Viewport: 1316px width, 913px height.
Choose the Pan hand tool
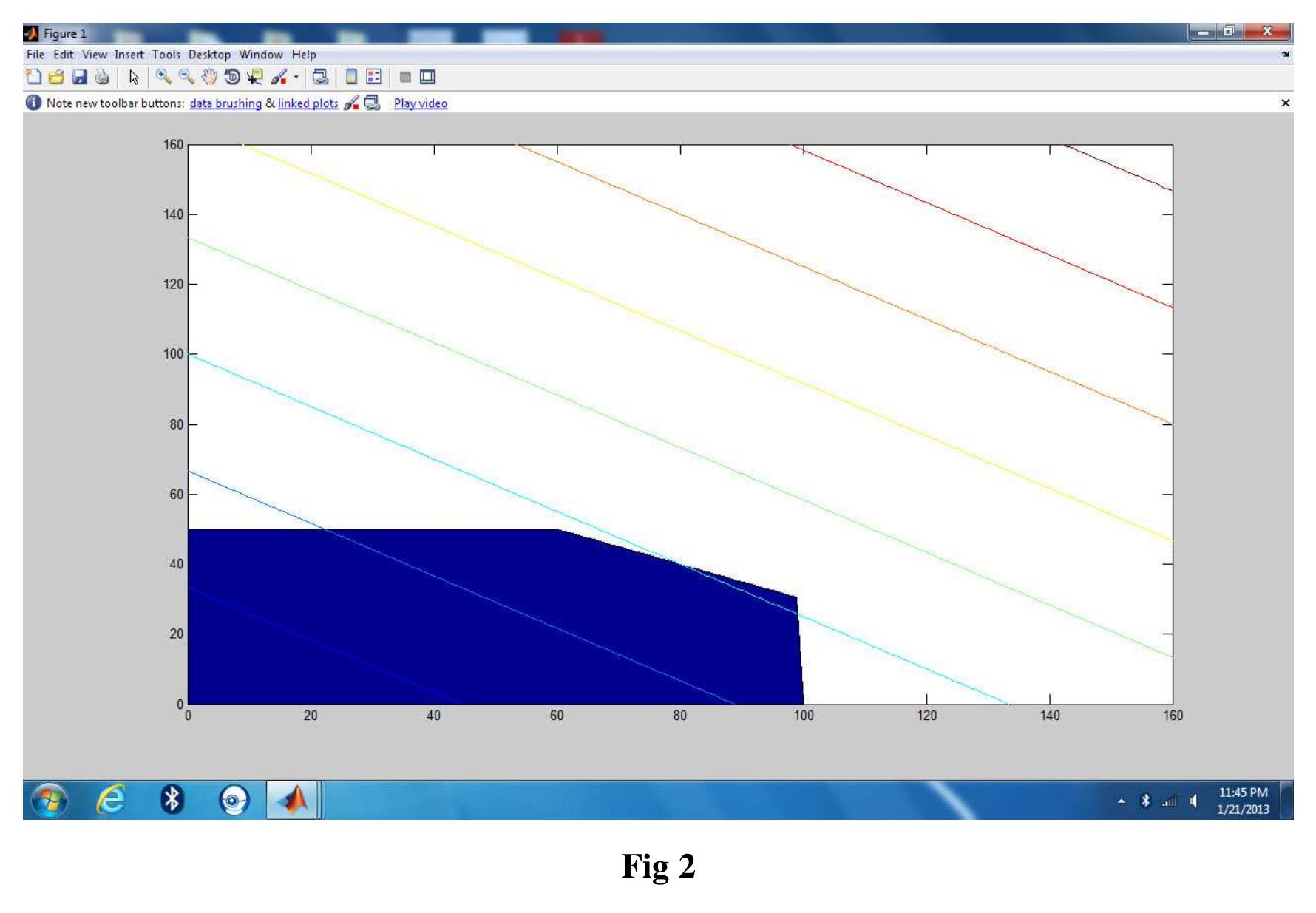(209, 77)
